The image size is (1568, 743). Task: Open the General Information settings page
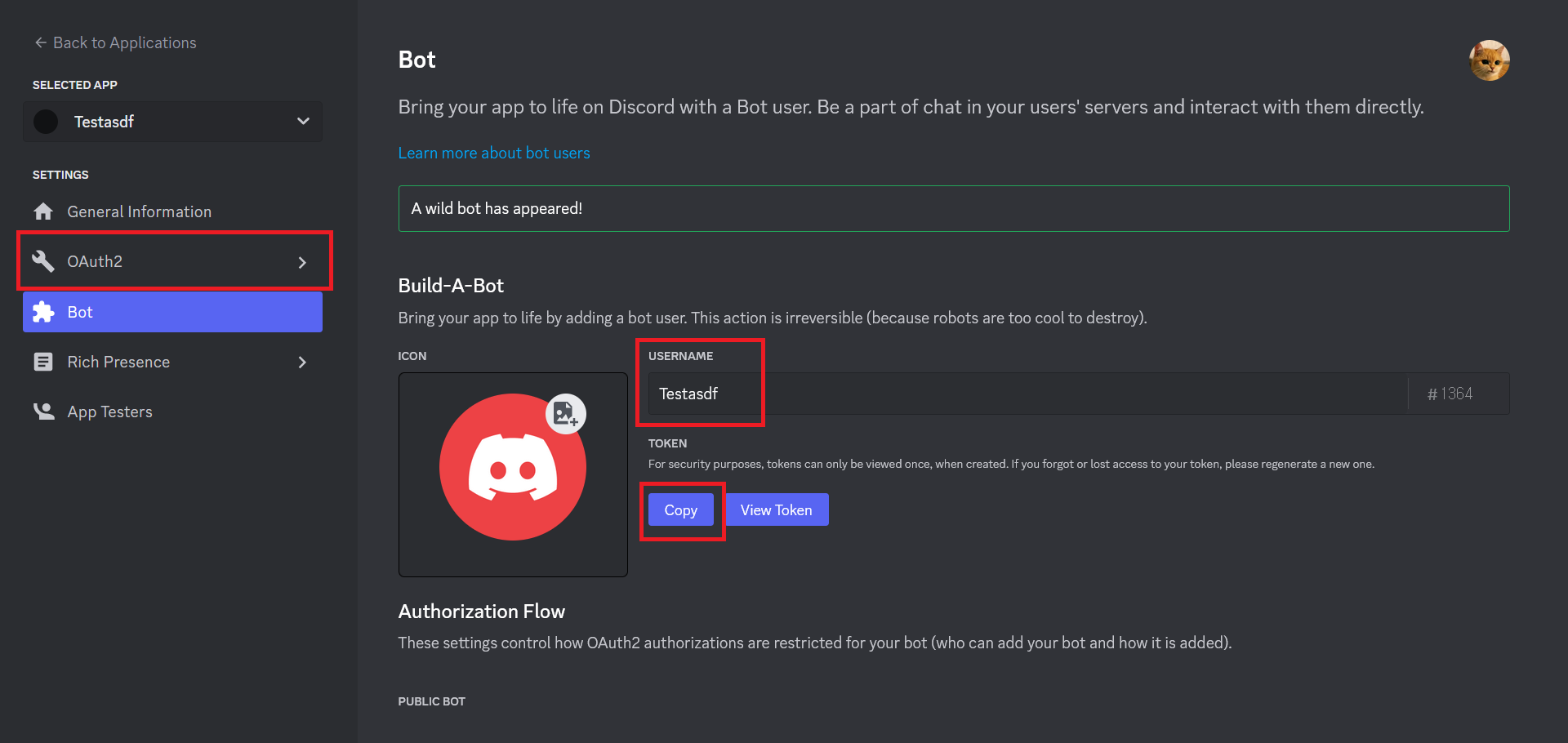(172, 211)
